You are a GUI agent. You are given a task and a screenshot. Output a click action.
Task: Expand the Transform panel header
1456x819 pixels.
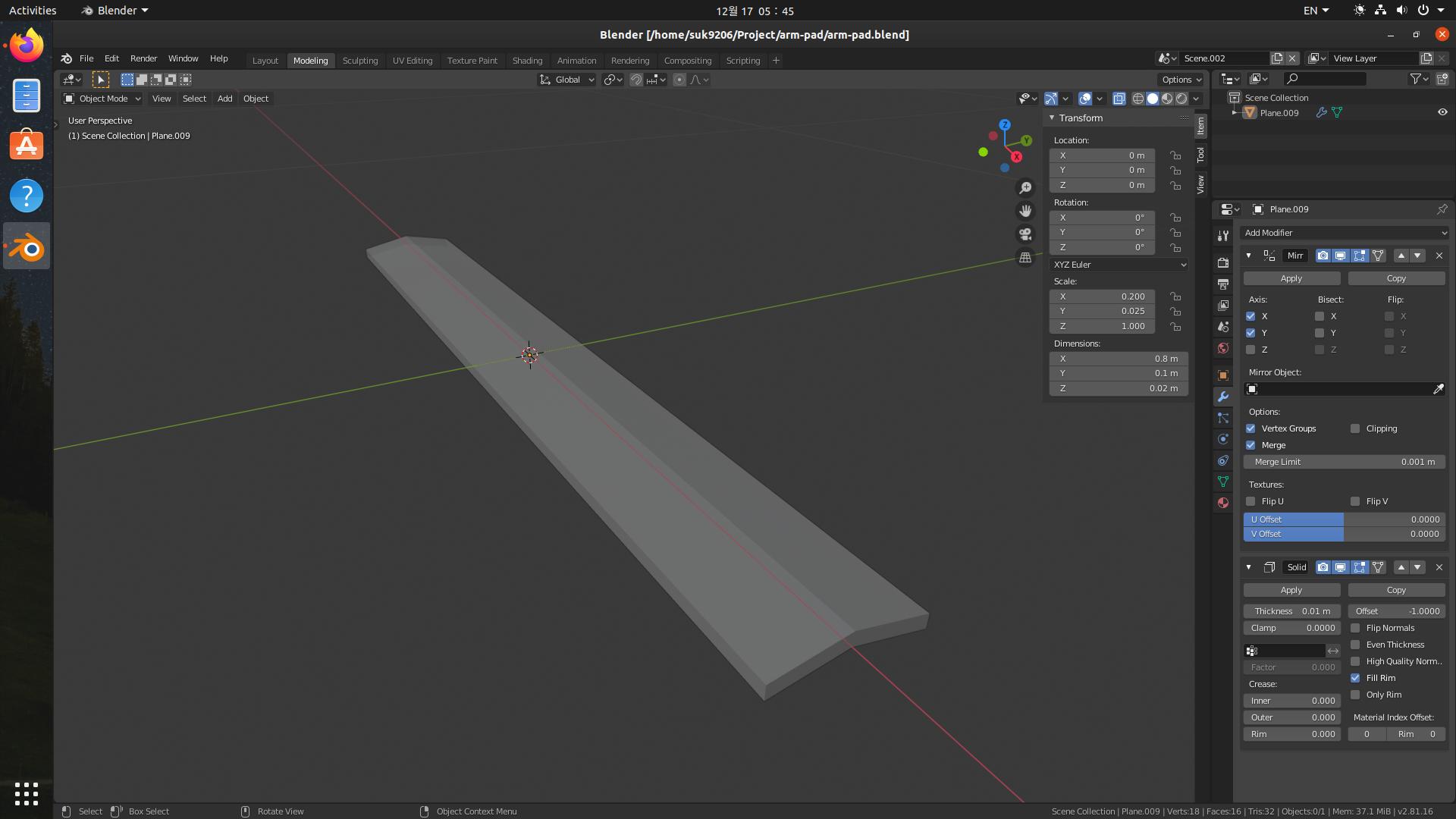(x=1080, y=117)
